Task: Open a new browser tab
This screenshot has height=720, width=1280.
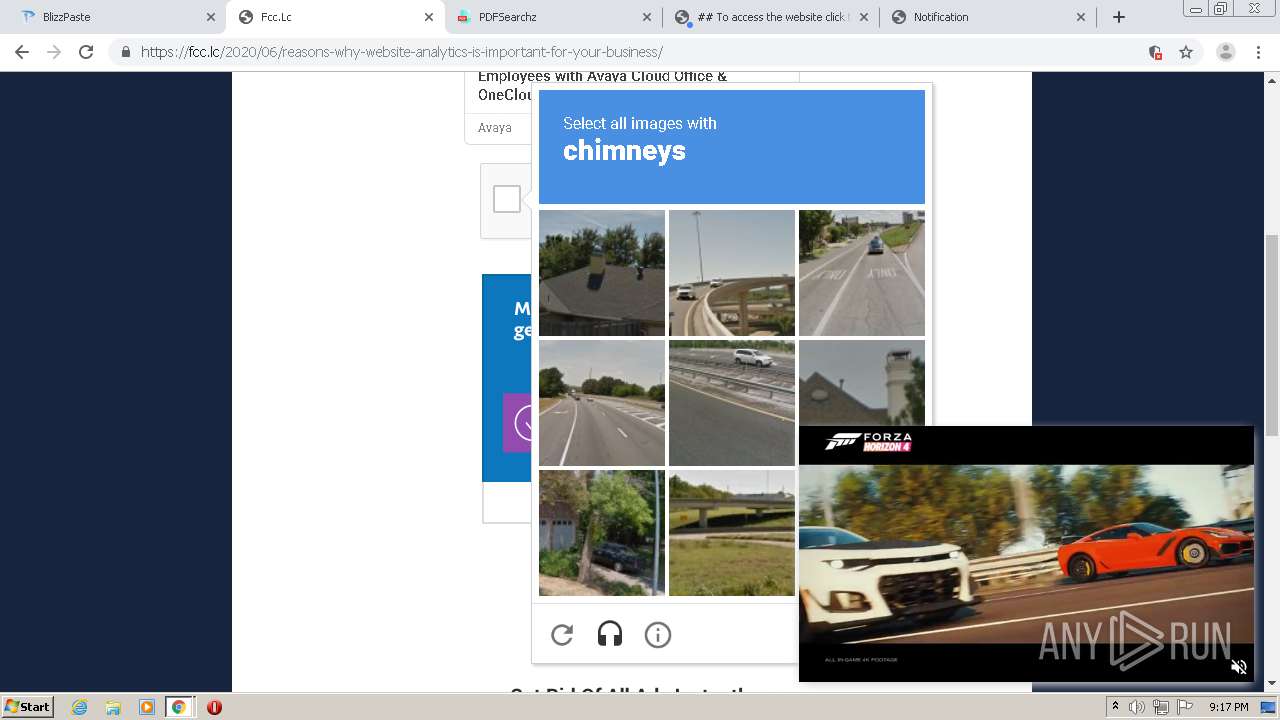Action: (x=1119, y=17)
